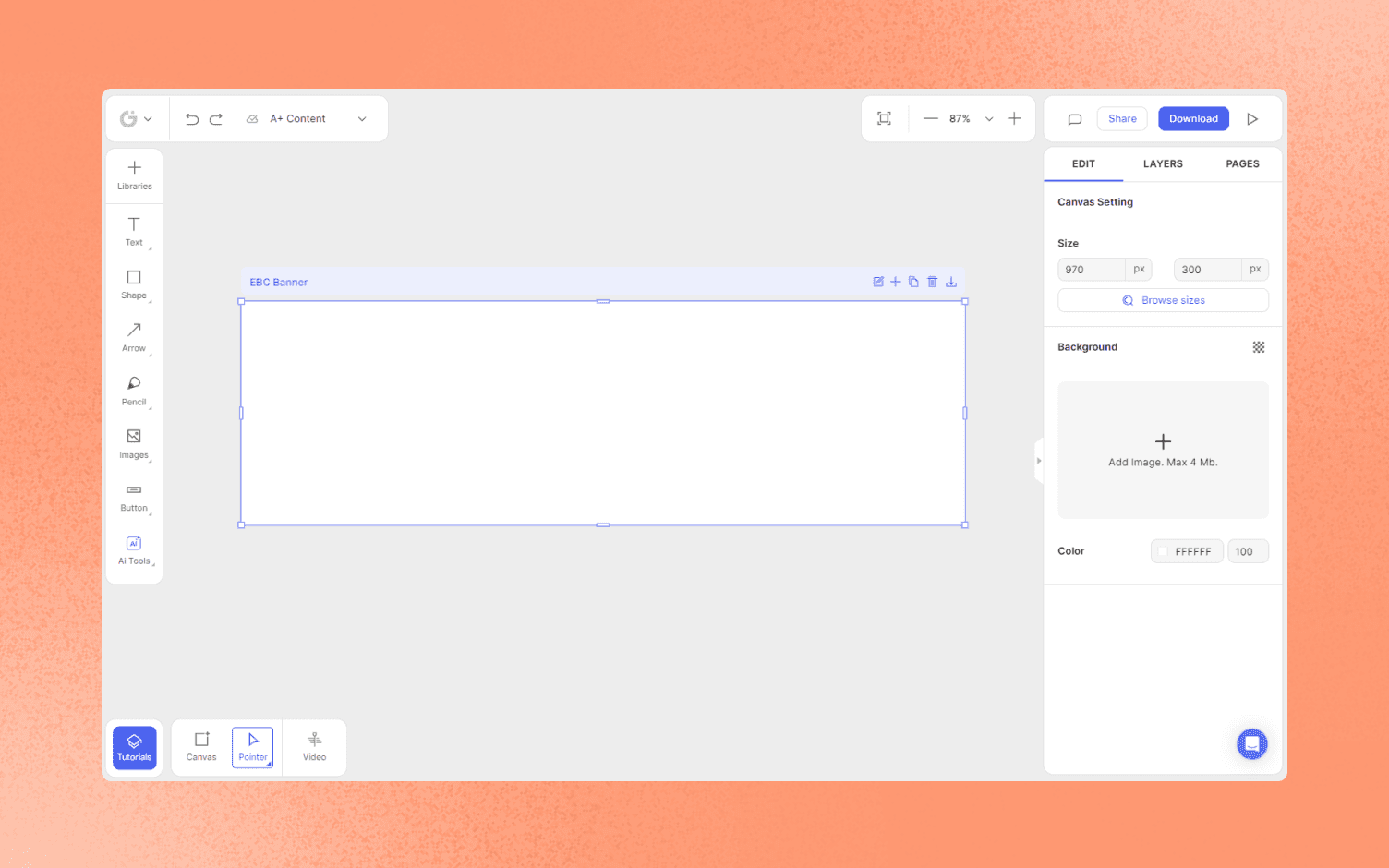Choose the Arrow drawing tool
This screenshot has width=1389, height=868.
[134, 337]
